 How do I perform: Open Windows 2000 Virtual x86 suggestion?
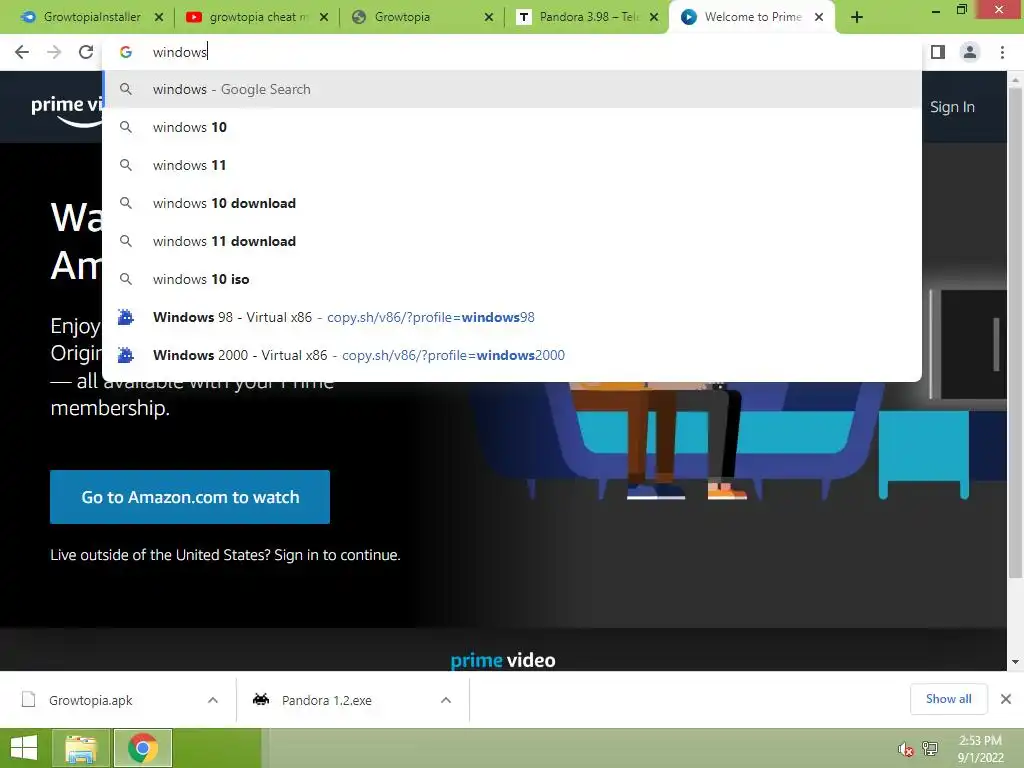[x=512, y=355]
